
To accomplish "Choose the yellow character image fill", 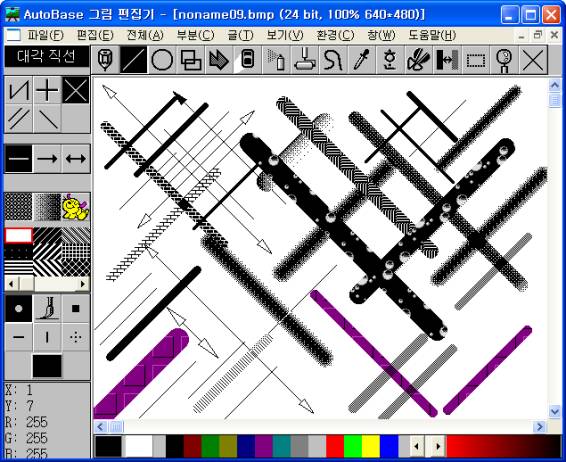I will 75,207.
